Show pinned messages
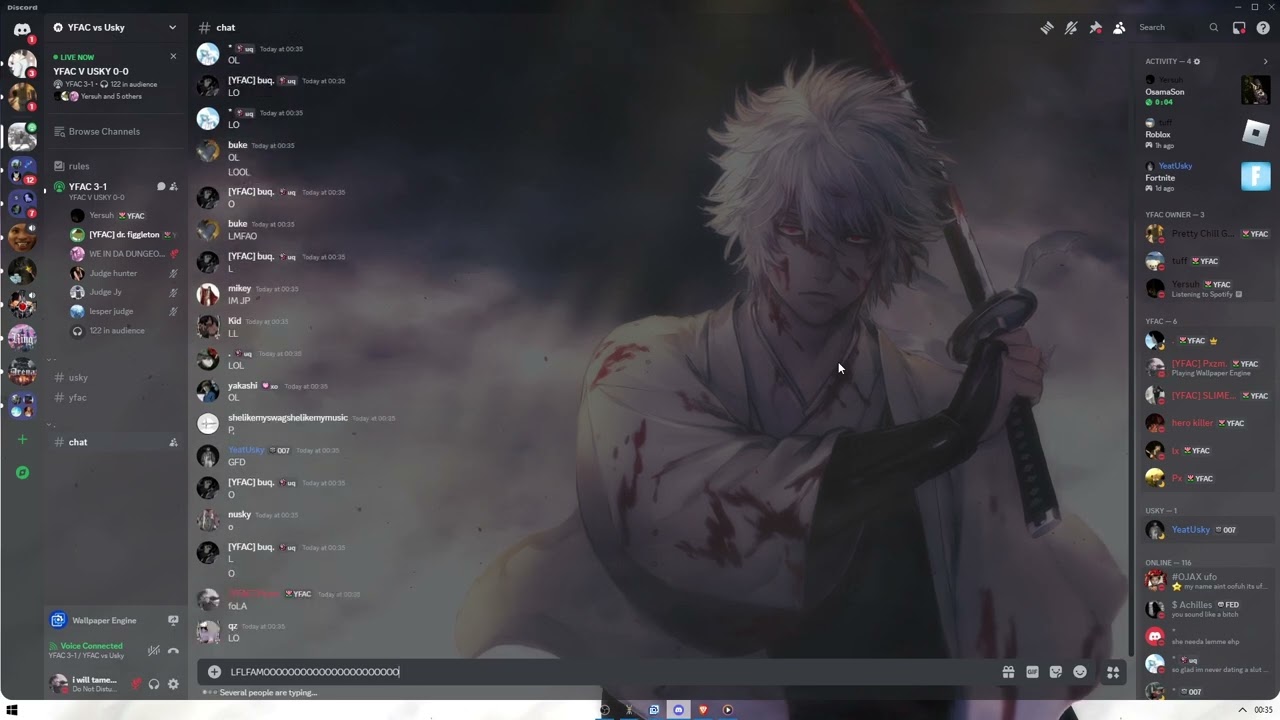The image size is (1280, 720). (1095, 28)
